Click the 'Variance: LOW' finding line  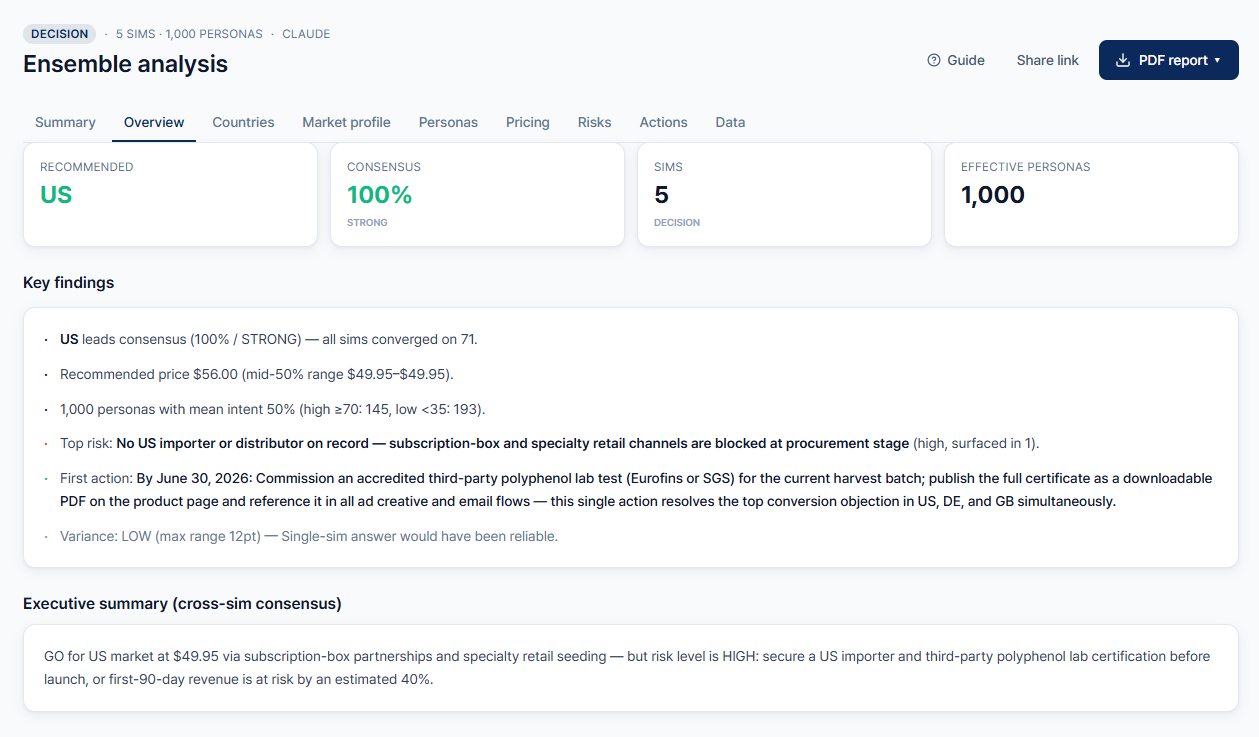(308, 536)
